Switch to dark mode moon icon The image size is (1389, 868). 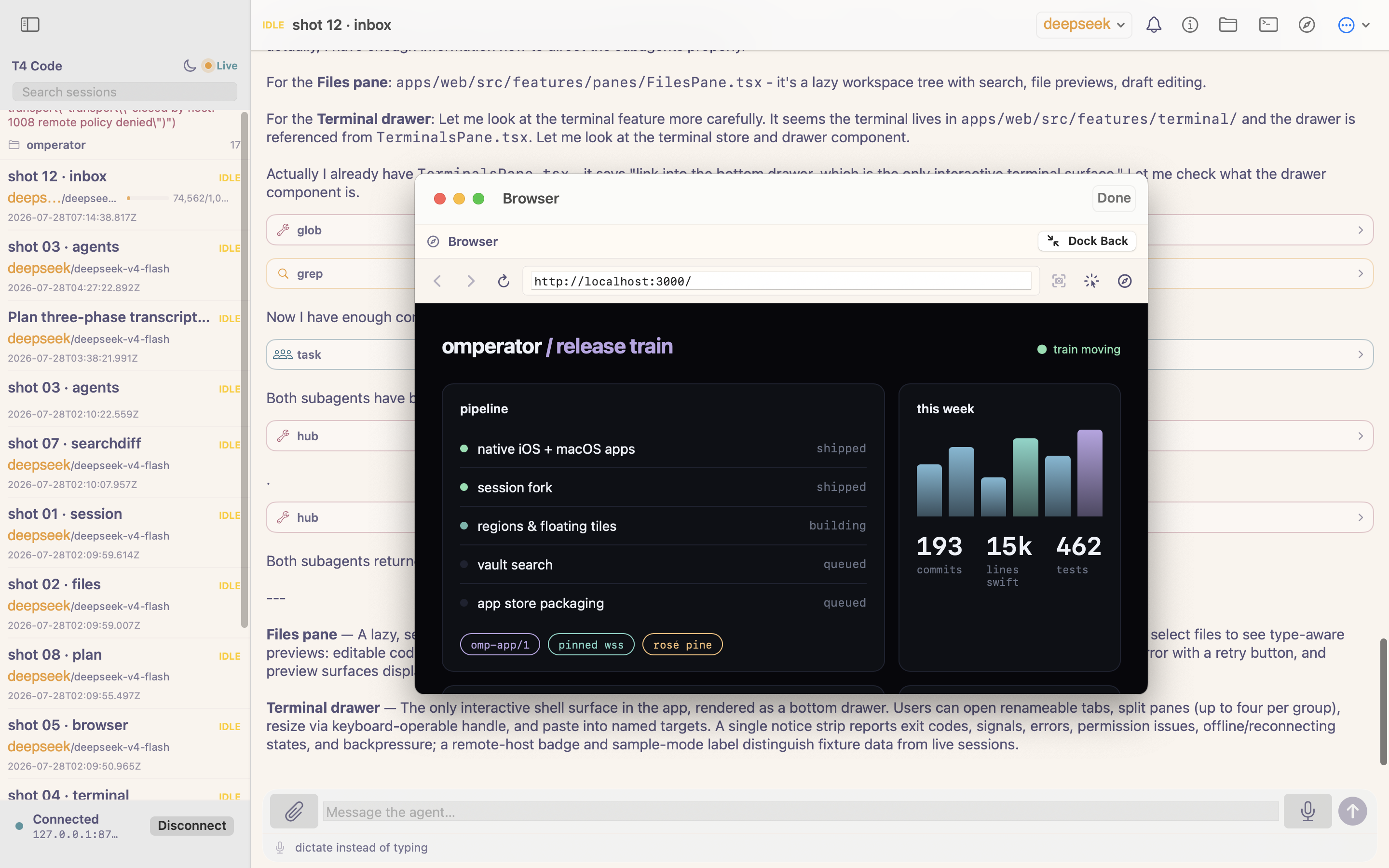pyautogui.click(x=190, y=66)
